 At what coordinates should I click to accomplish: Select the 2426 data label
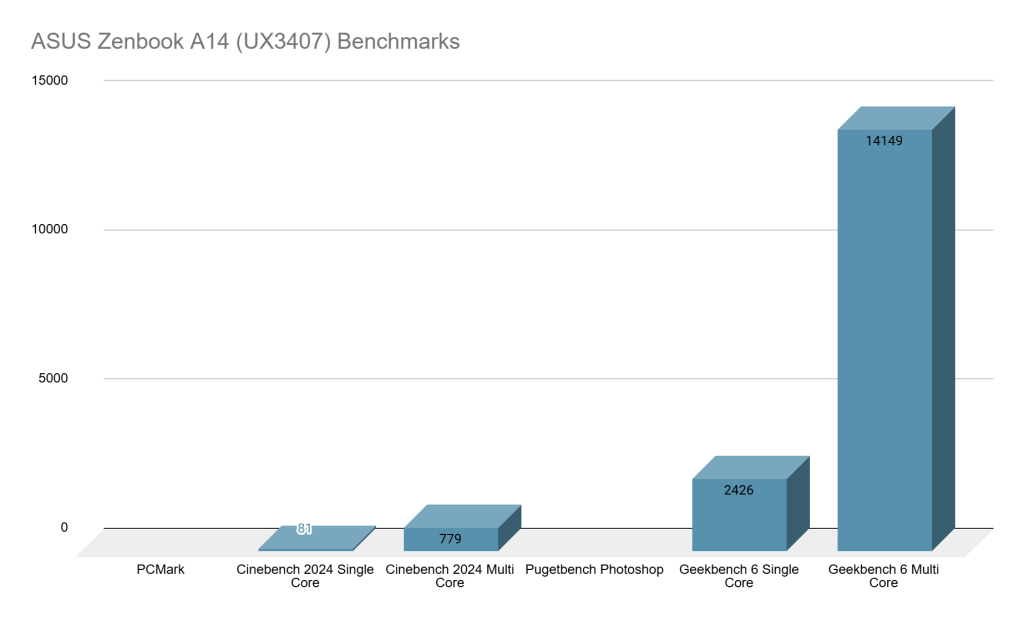tap(739, 490)
